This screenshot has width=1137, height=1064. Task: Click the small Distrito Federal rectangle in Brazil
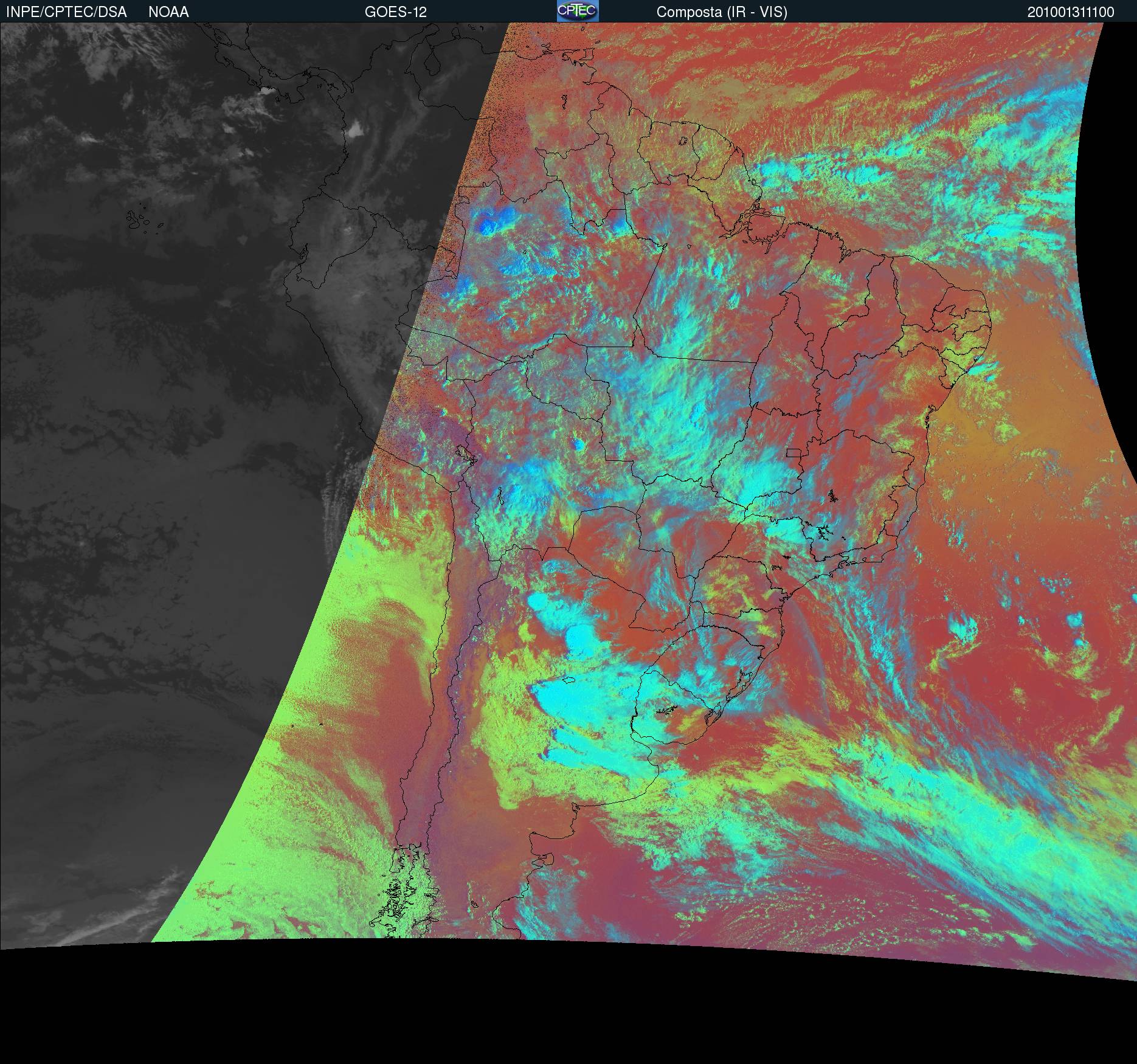793,452
